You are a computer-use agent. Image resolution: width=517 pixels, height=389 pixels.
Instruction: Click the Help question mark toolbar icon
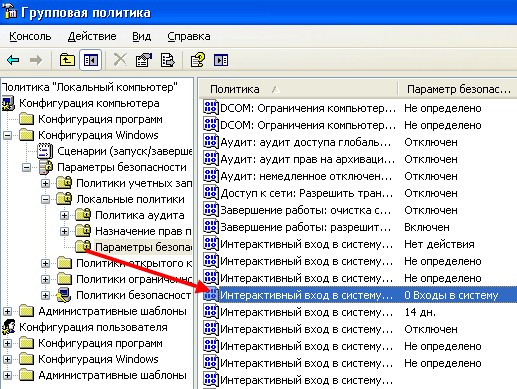[197, 60]
